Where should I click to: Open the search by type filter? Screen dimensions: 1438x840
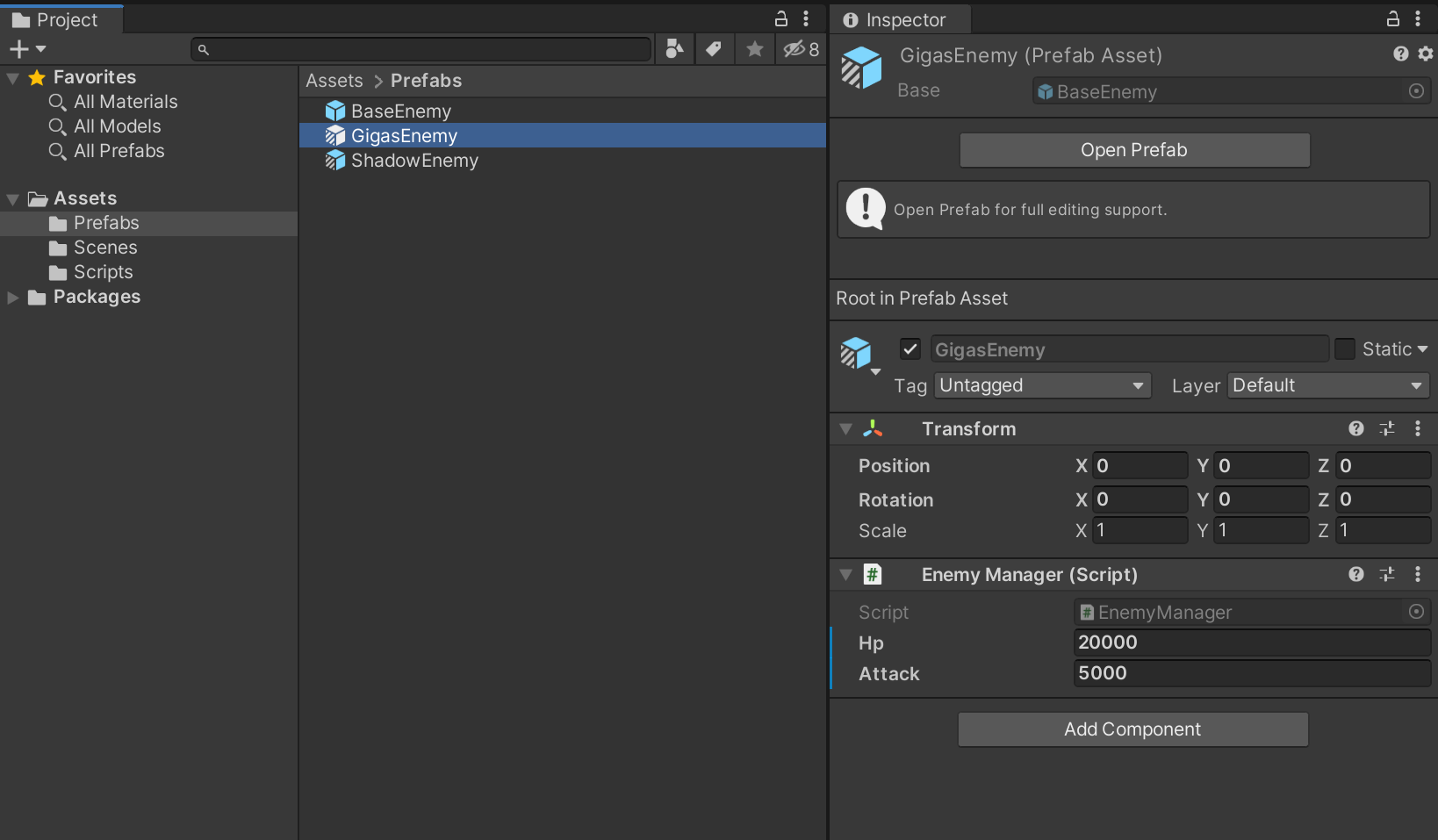(x=673, y=49)
